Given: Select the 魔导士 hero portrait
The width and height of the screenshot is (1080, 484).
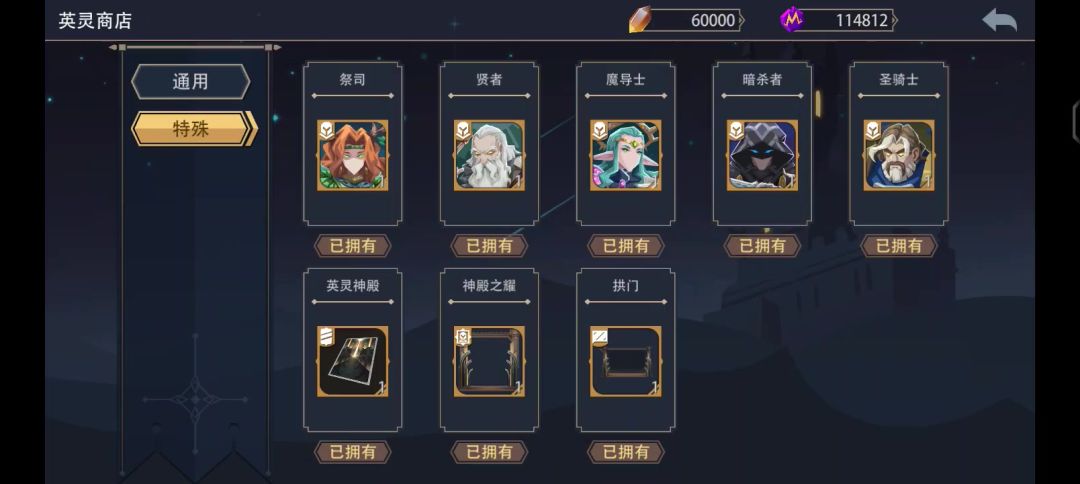Looking at the screenshot, I should 625,155.
